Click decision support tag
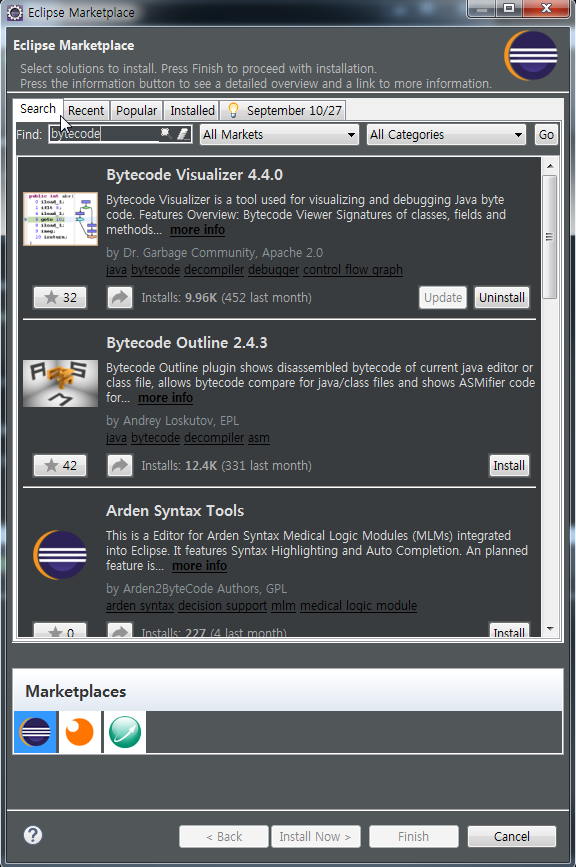 222,605
